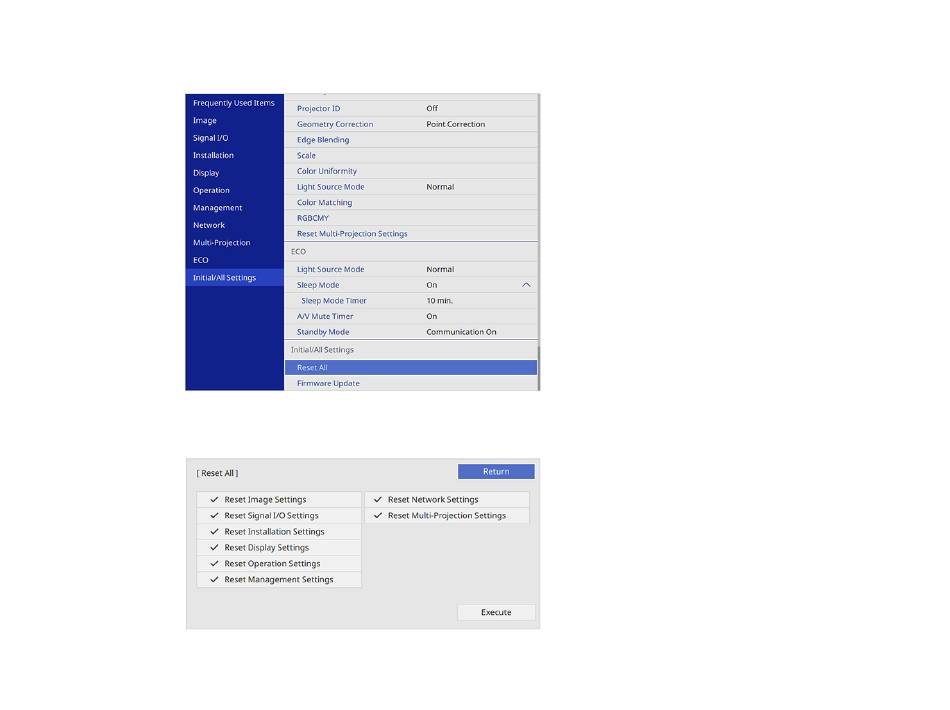Select Display in the sidebar
The width and height of the screenshot is (950, 710).
pos(234,173)
